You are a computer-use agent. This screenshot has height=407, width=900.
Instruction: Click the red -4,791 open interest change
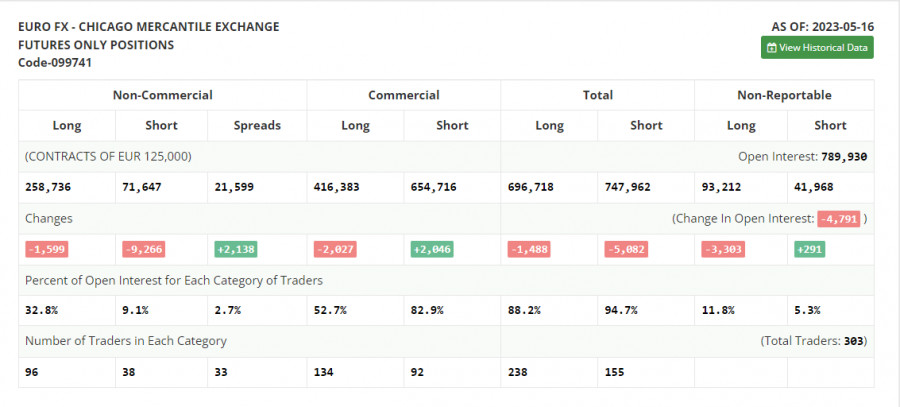838,218
